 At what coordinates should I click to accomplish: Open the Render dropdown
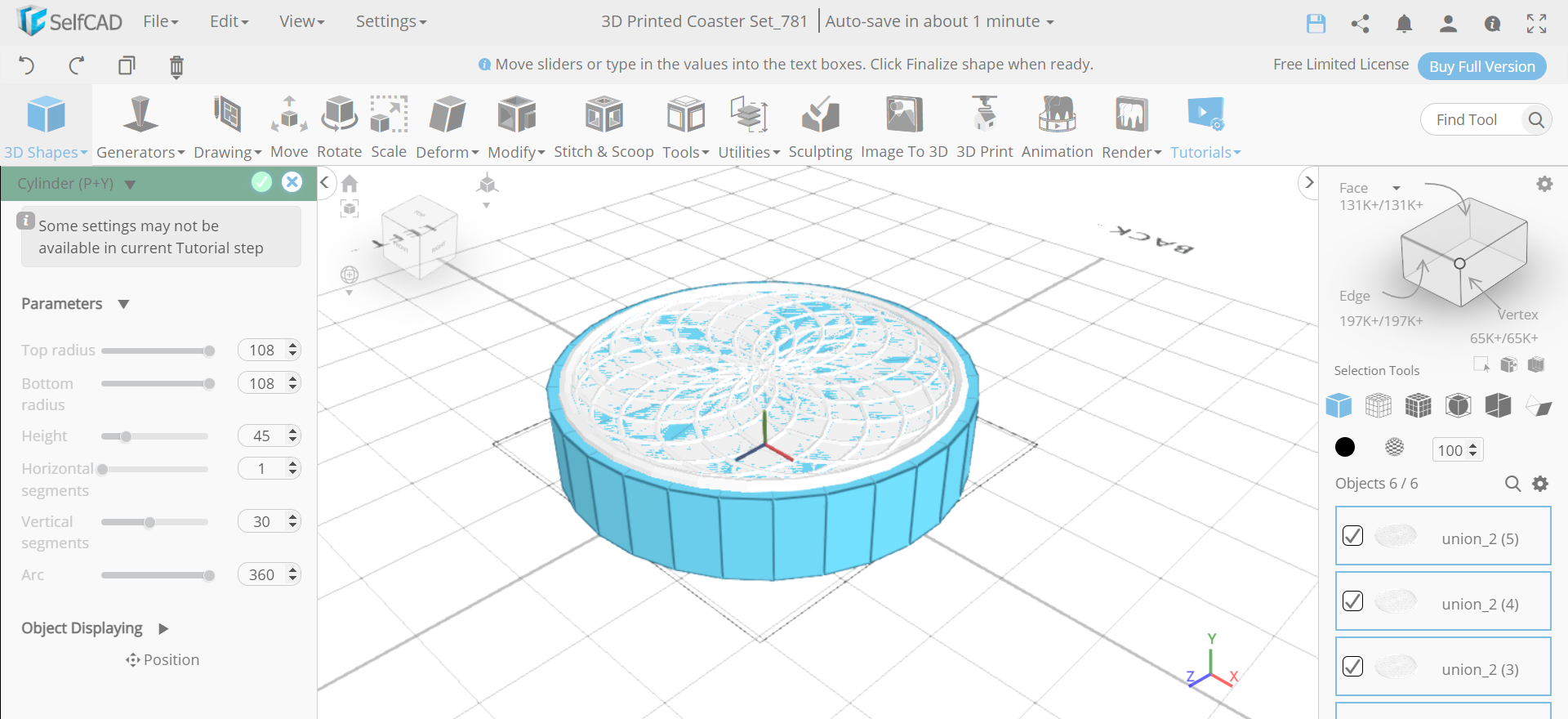tap(1131, 127)
